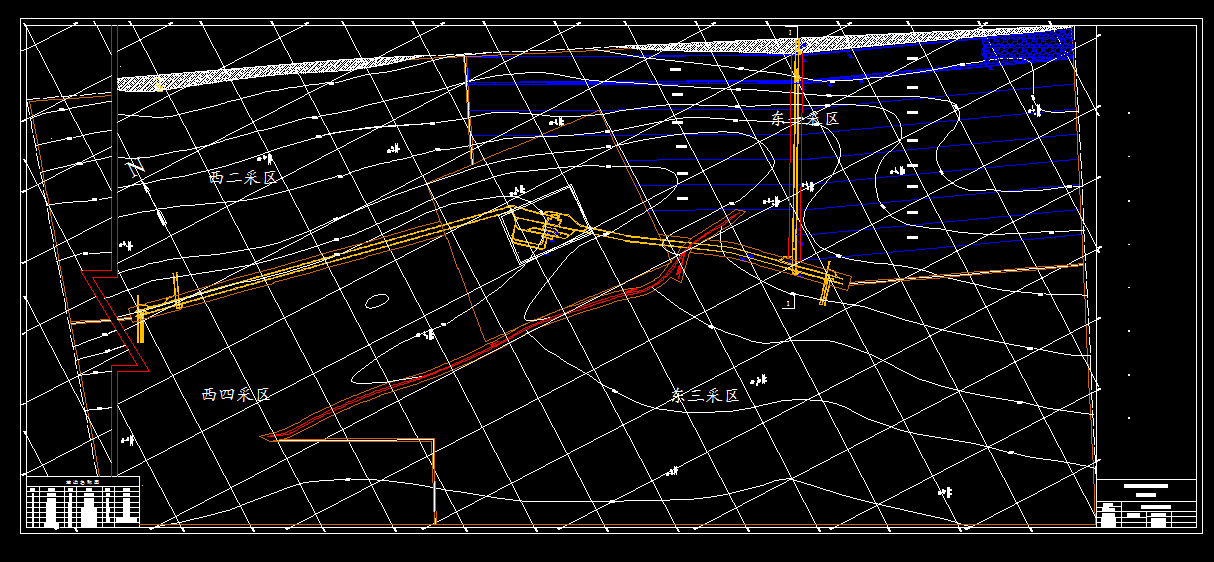Select the 东一采区 district label
The height and width of the screenshot is (562, 1214).
[x=805, y=118]
